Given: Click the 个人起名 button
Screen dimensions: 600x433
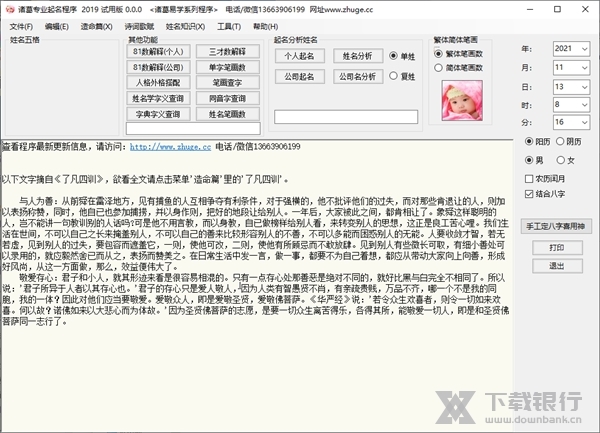Looking at the screenshot, I should coord(300,56).
